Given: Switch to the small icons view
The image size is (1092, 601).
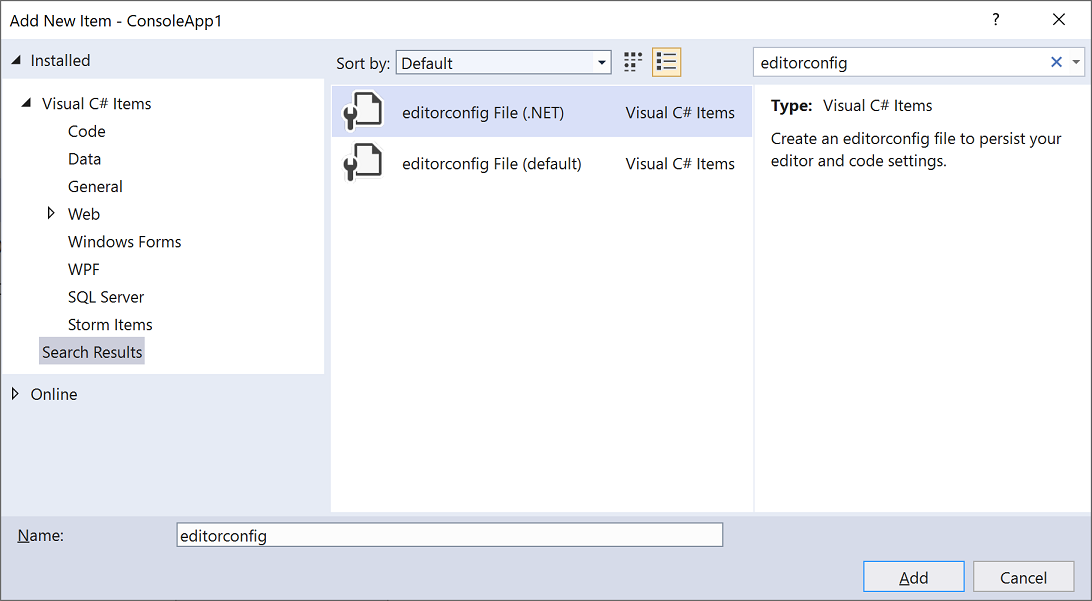Looking at the screenshot, I should coord(632,61).
